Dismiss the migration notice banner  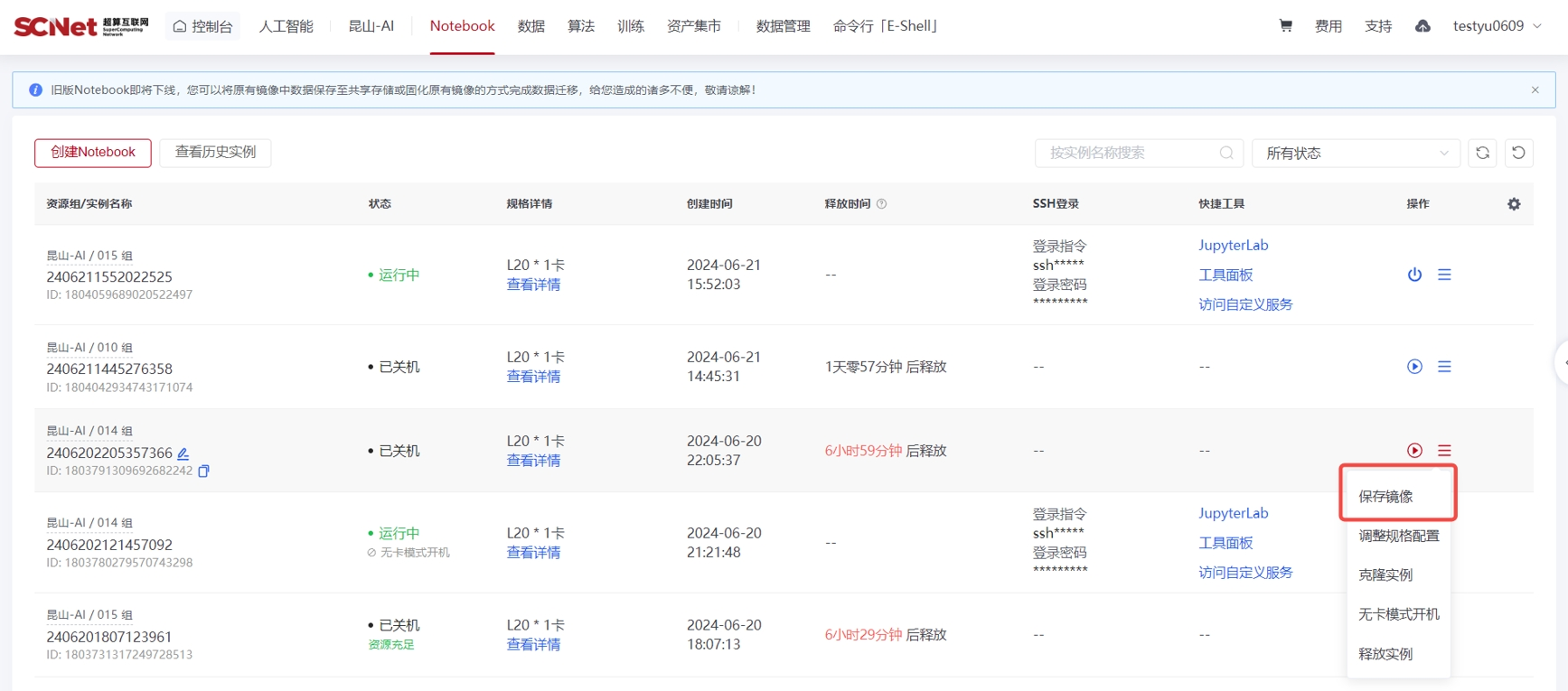coord(1535,90)
